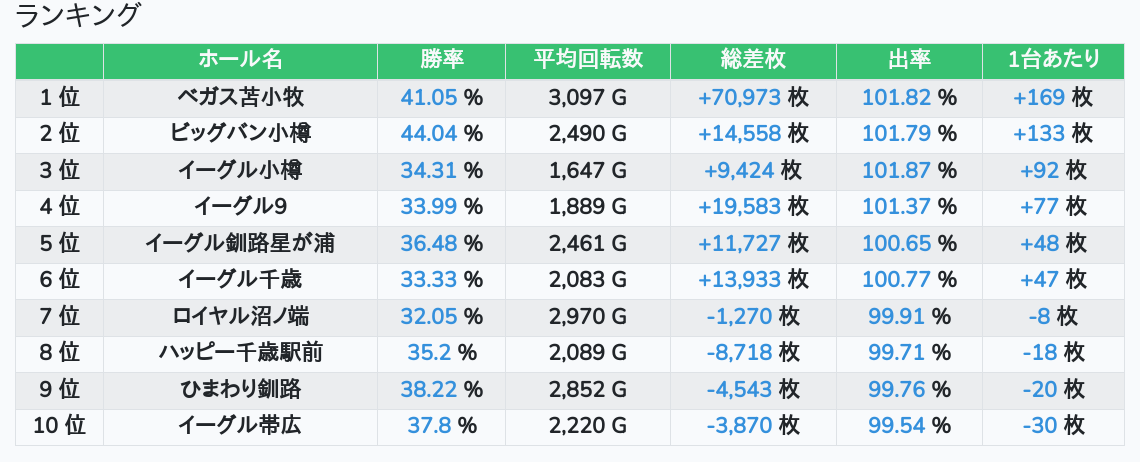Click the ベガス苫小牧 hall name

(x=240, y=97)
